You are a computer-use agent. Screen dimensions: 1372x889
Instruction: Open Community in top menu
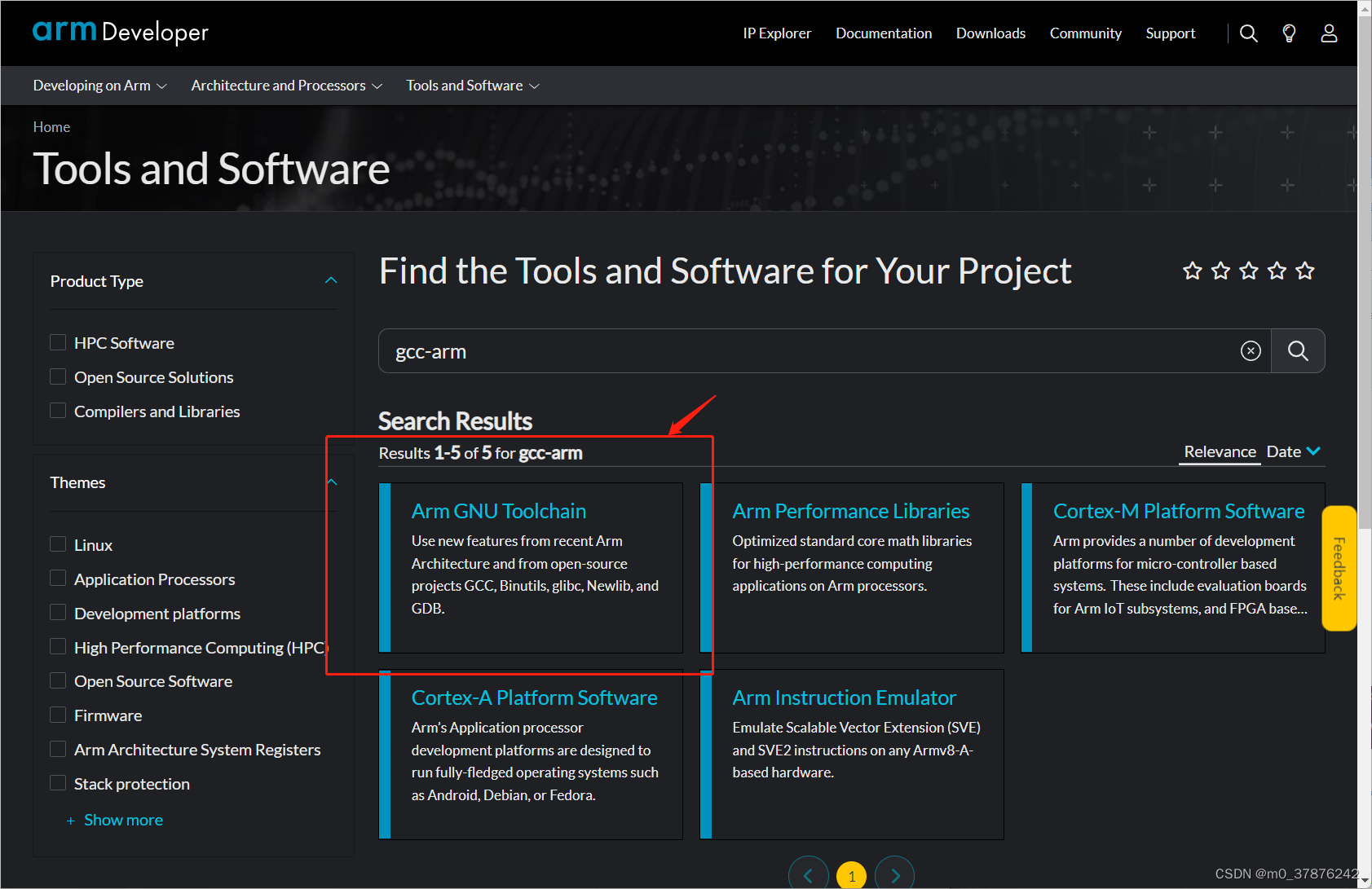(x=1085, y=33)
